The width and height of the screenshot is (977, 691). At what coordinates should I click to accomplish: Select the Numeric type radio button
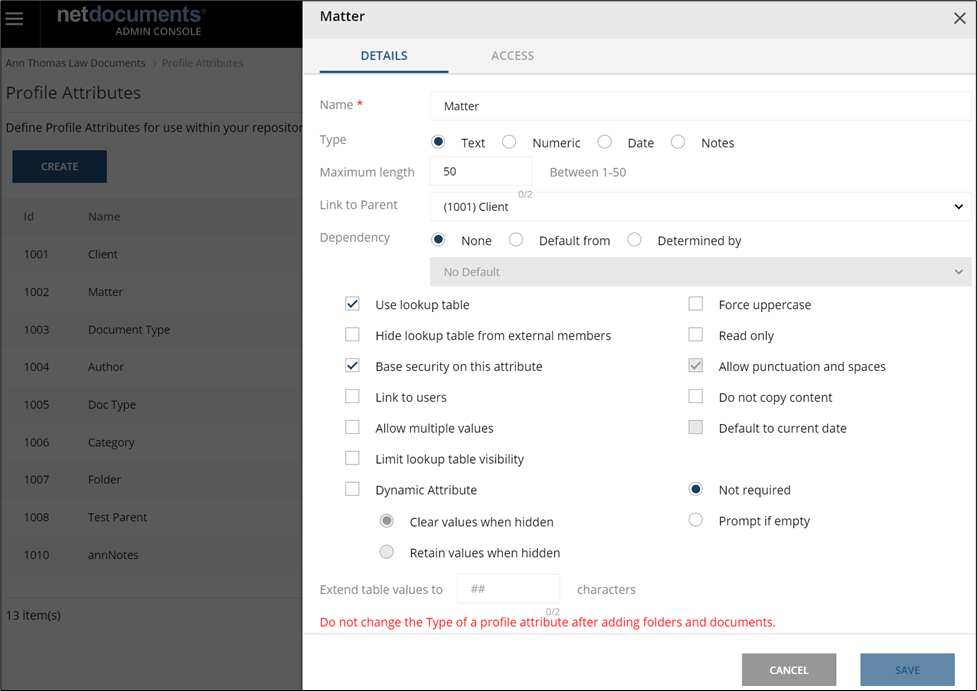[x=509, y=142]
